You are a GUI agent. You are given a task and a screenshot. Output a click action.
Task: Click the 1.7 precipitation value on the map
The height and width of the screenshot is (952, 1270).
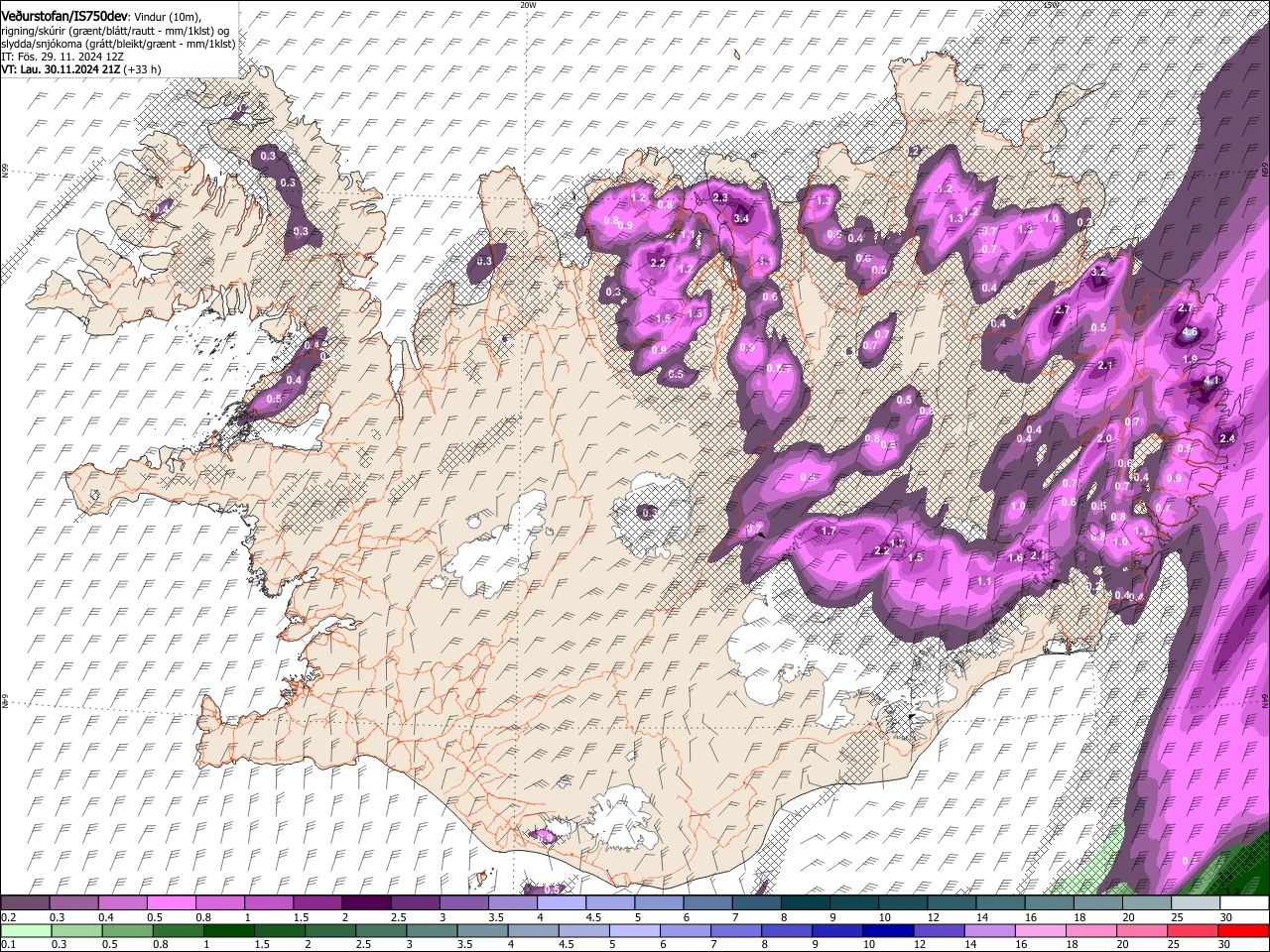(x=828, y=532)
